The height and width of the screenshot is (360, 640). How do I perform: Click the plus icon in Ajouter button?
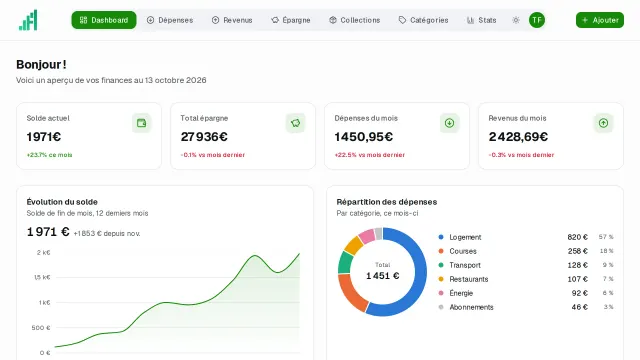coord(585,20)
